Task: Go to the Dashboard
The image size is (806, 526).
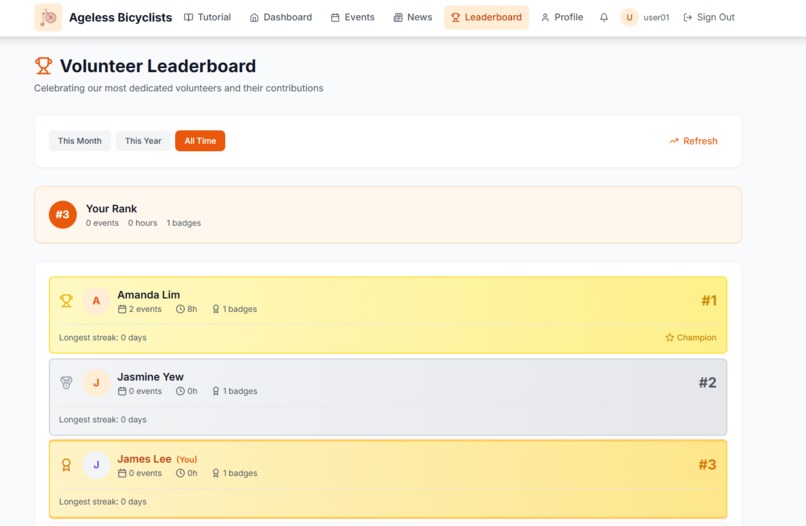Action: [x=281, y=17]
